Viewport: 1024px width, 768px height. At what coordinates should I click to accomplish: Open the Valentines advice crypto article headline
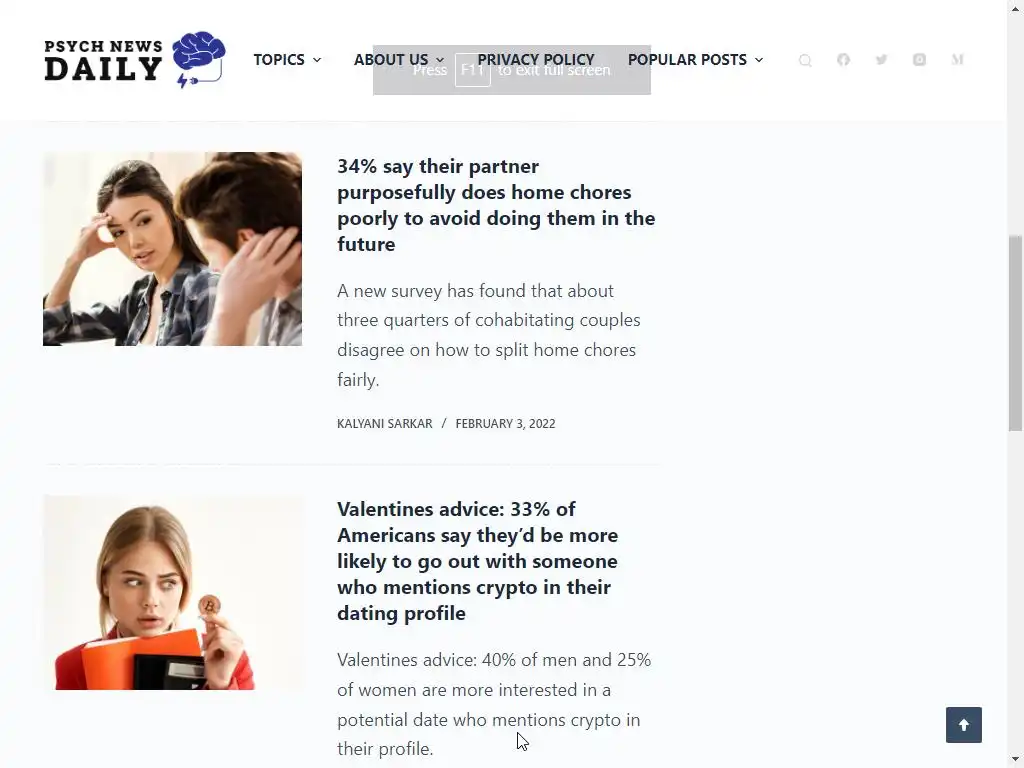click(478, 561)
